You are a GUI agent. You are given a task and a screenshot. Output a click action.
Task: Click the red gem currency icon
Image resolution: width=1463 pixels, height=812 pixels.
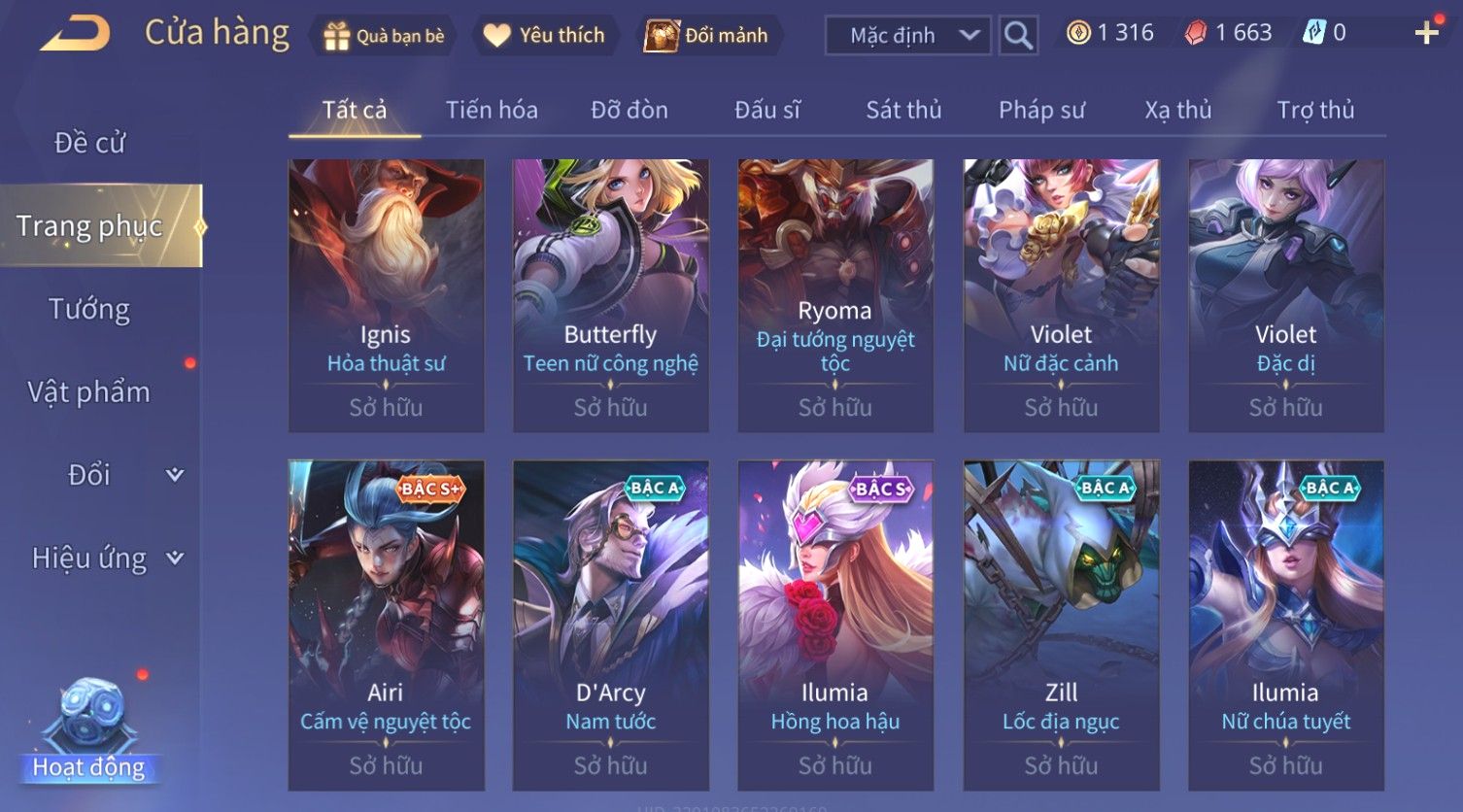[x=1196, y=33]
